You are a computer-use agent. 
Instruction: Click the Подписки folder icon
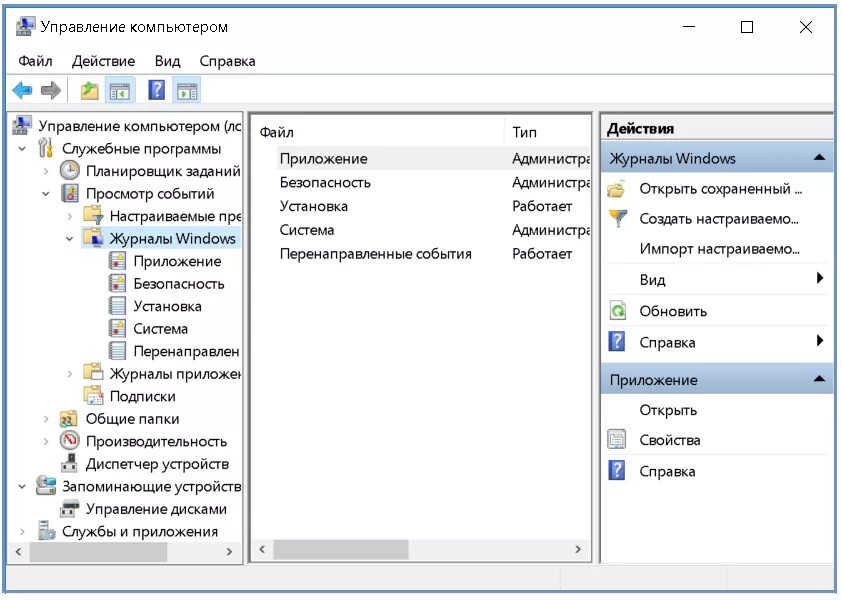pos(93,395)
